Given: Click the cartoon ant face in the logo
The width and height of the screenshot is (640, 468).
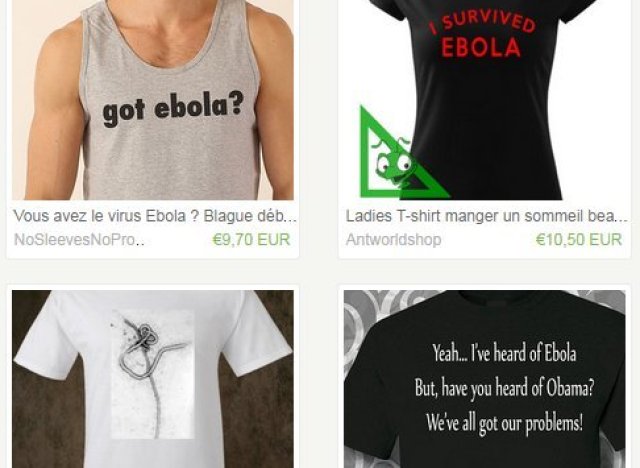Looking at the screenshot, I should point(395,163).
